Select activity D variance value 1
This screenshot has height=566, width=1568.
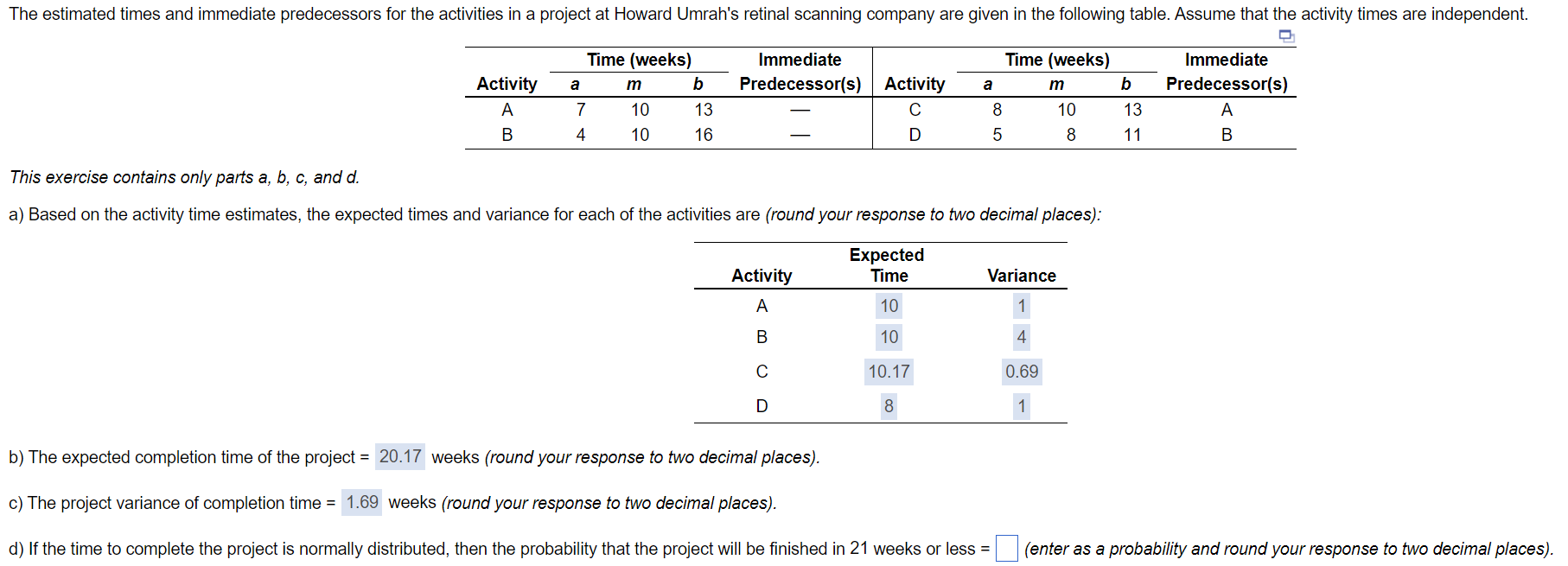(1022, 406)
